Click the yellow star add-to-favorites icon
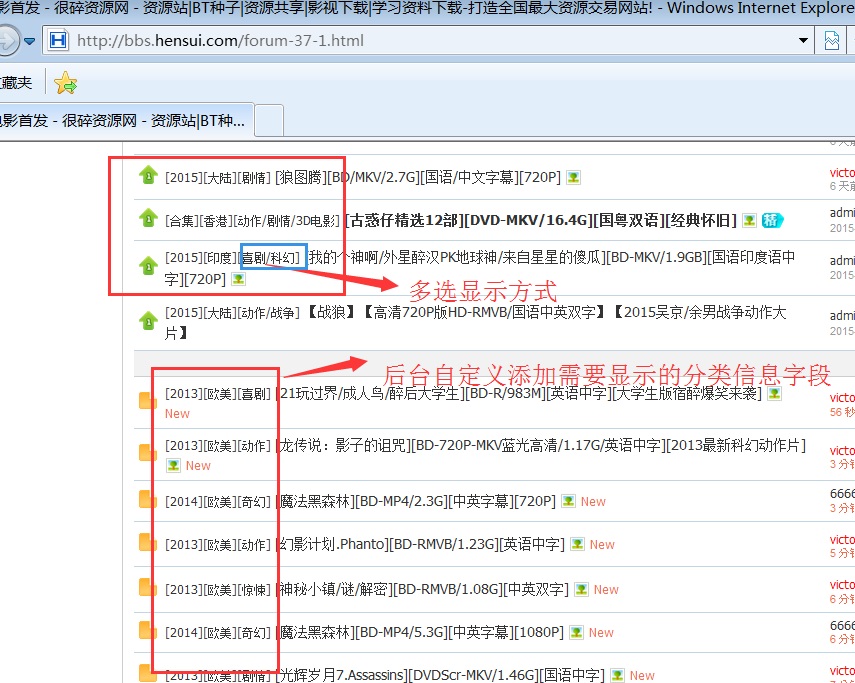Screen dimensions: 855x683 (66, 83)
